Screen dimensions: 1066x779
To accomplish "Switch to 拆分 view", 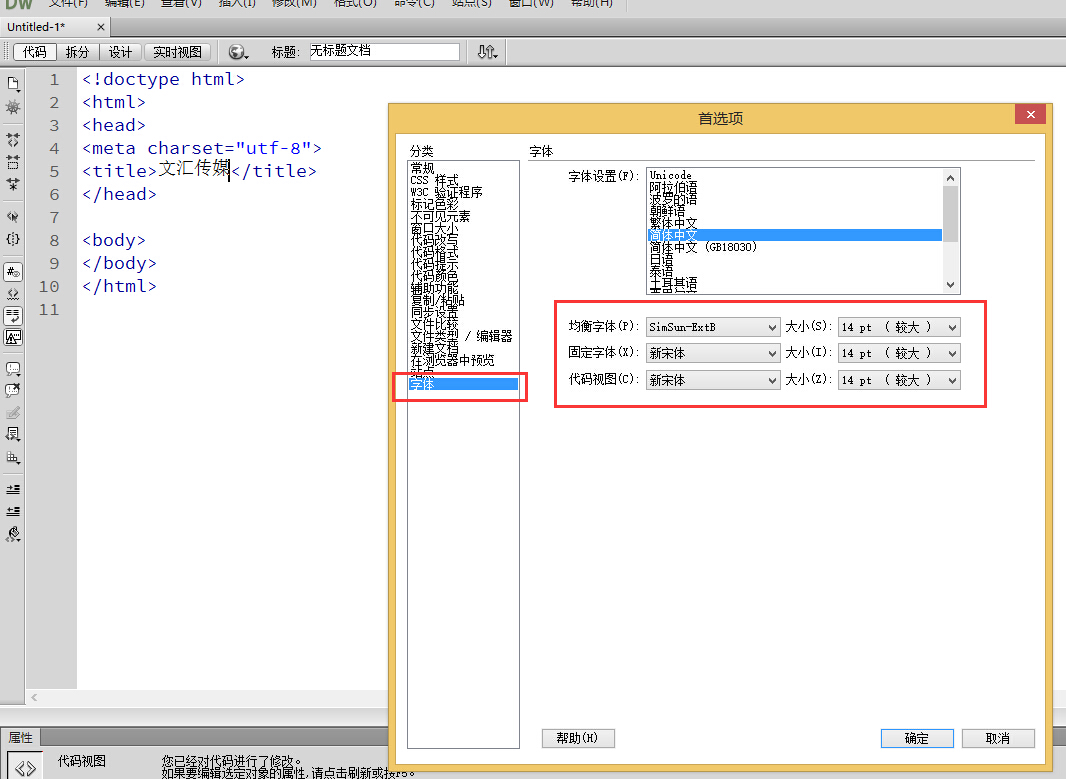I will click(x=78, y=52).
